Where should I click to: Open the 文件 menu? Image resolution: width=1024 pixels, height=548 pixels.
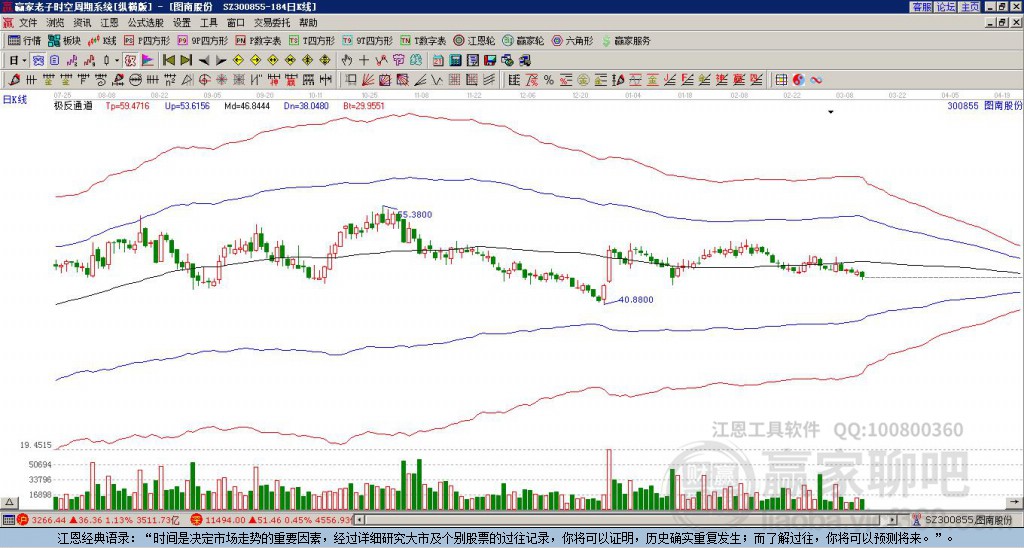pos(27,23)
